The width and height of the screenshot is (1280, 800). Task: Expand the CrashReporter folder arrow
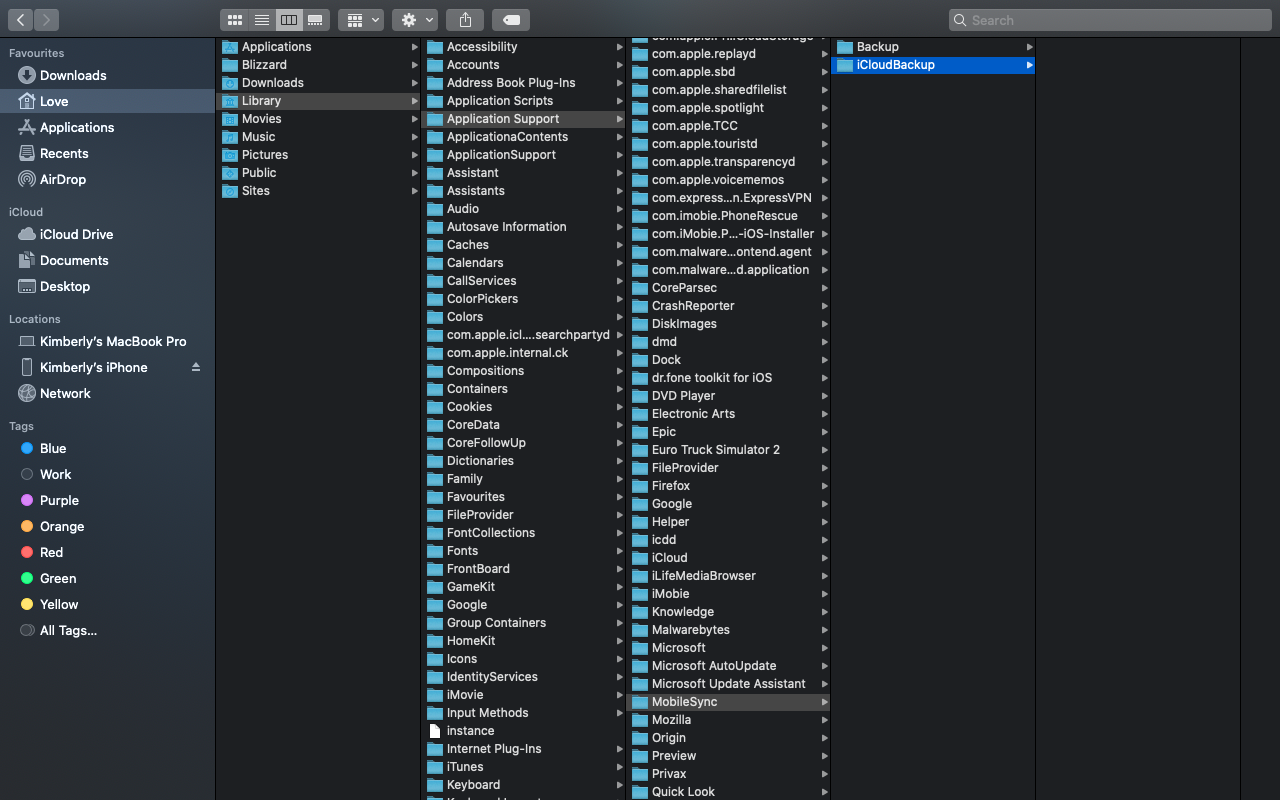(x=825, y=306)
